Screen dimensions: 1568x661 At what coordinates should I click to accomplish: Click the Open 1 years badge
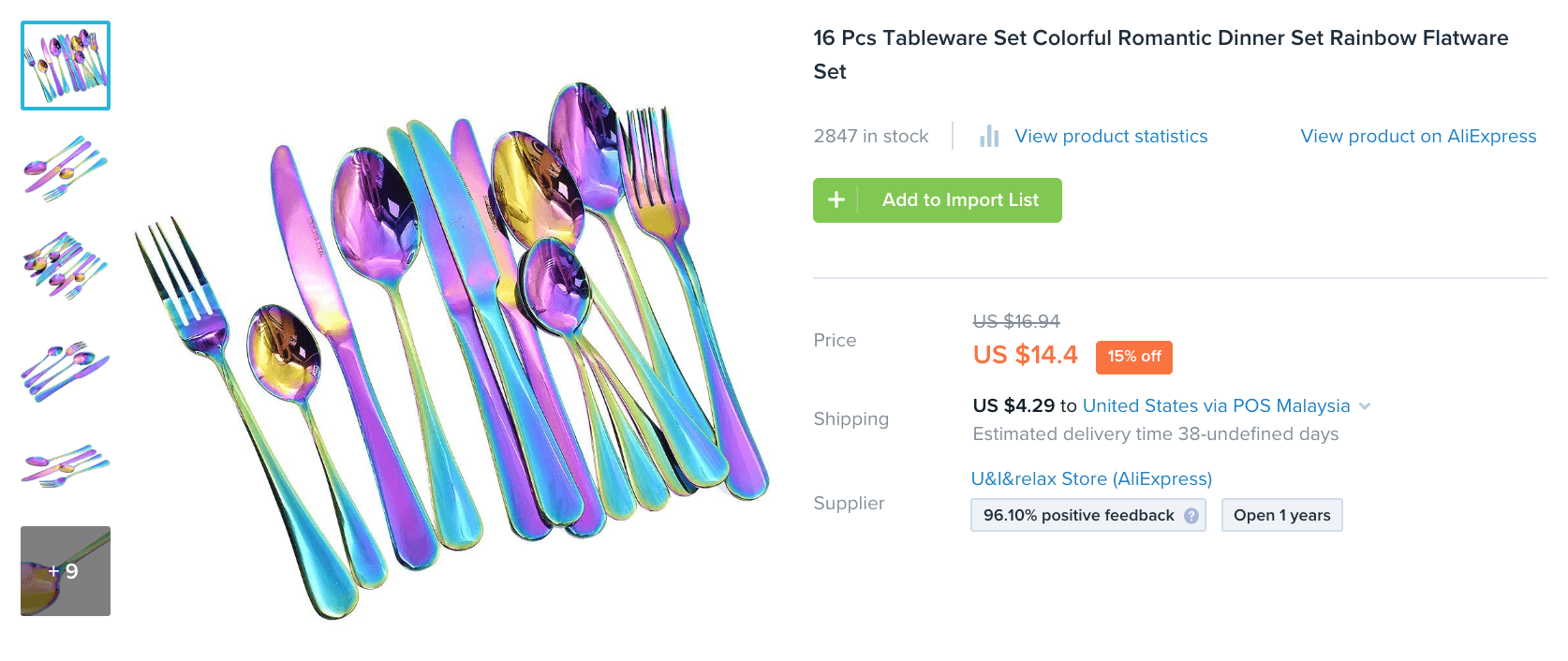(1281, 516)
